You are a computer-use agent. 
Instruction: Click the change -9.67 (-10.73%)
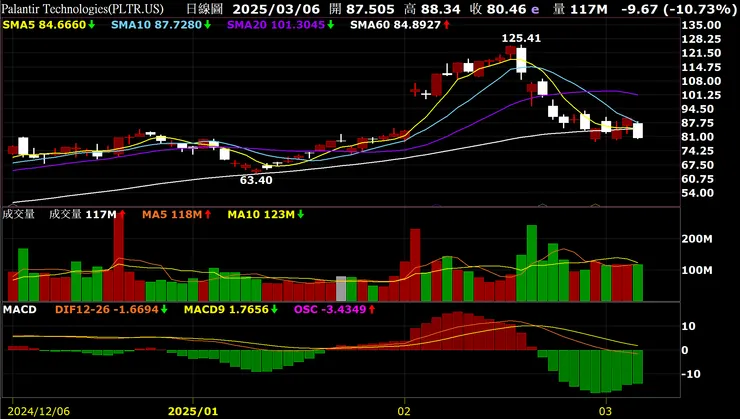pos(679,9)
